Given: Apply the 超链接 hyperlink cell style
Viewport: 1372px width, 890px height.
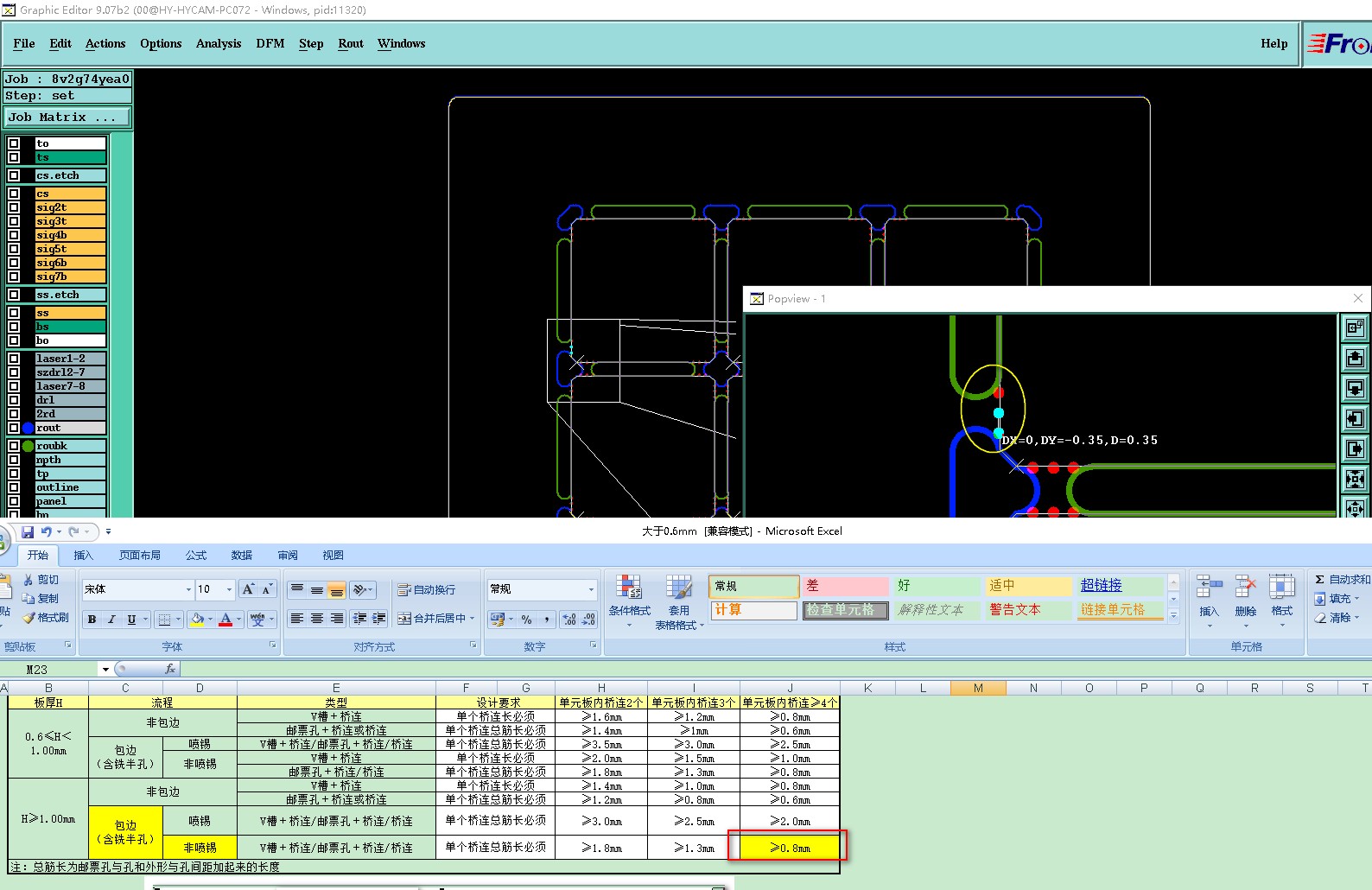Looking at the screenshot, I should (x=1120, y=586).
